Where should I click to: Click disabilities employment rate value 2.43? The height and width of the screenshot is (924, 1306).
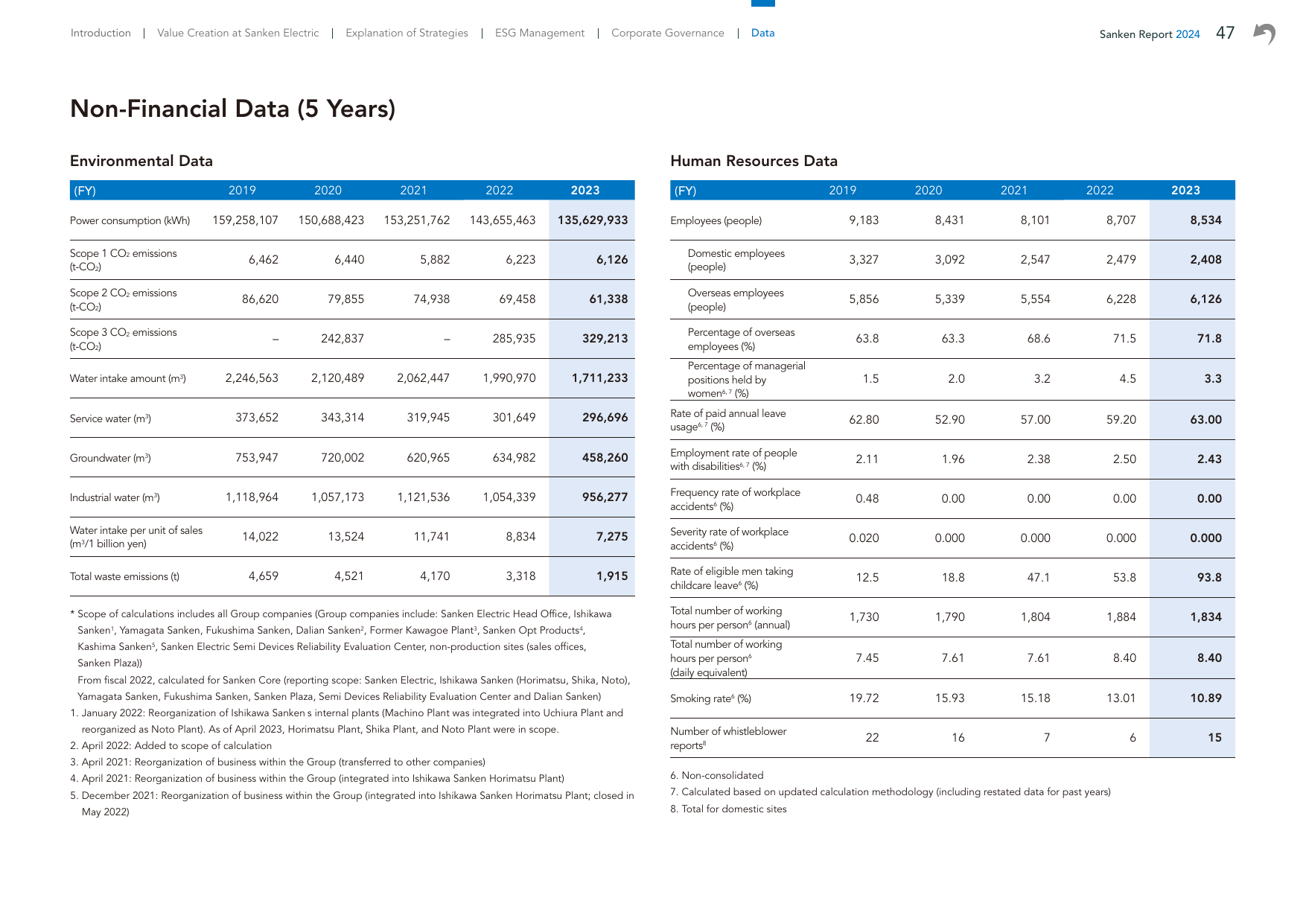click(1210, 459)
